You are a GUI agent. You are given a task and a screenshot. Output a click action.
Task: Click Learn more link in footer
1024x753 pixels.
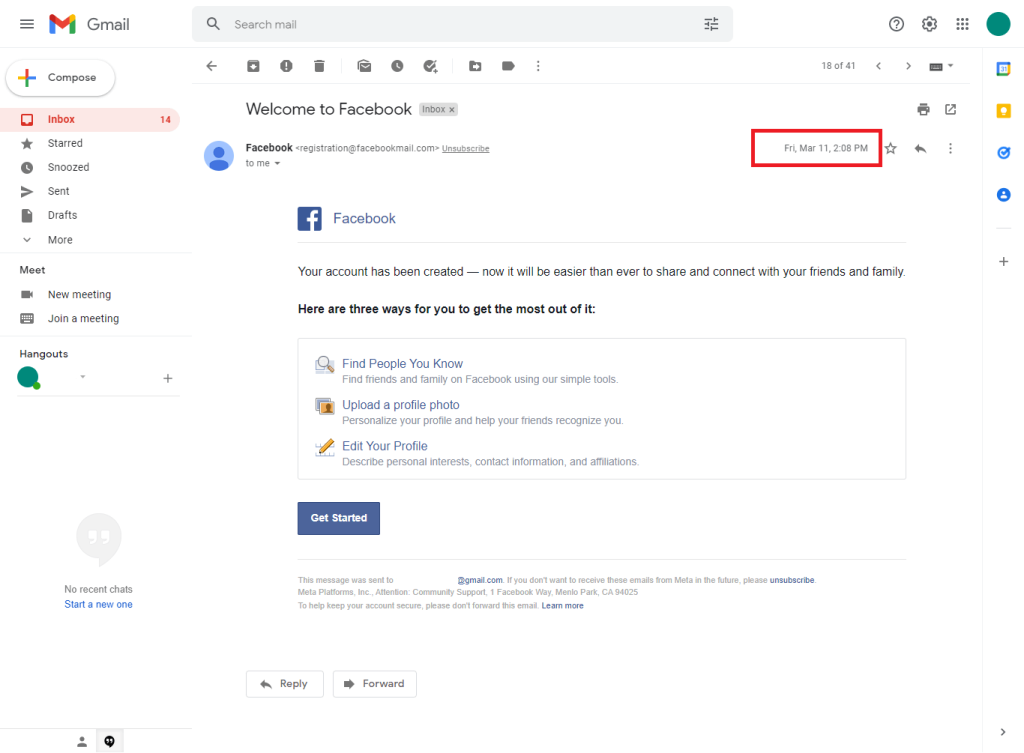(562, 605)
